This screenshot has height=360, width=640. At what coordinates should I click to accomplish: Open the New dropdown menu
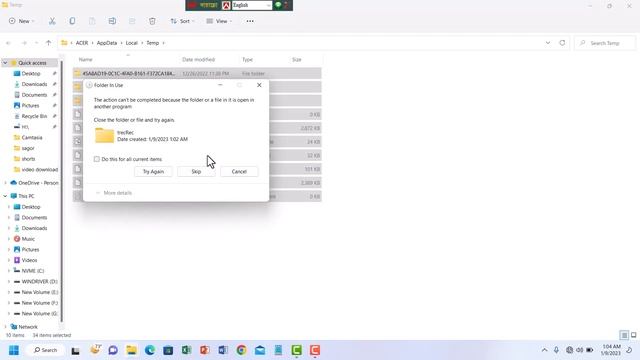pyautogui.click(x=21, y=21)
